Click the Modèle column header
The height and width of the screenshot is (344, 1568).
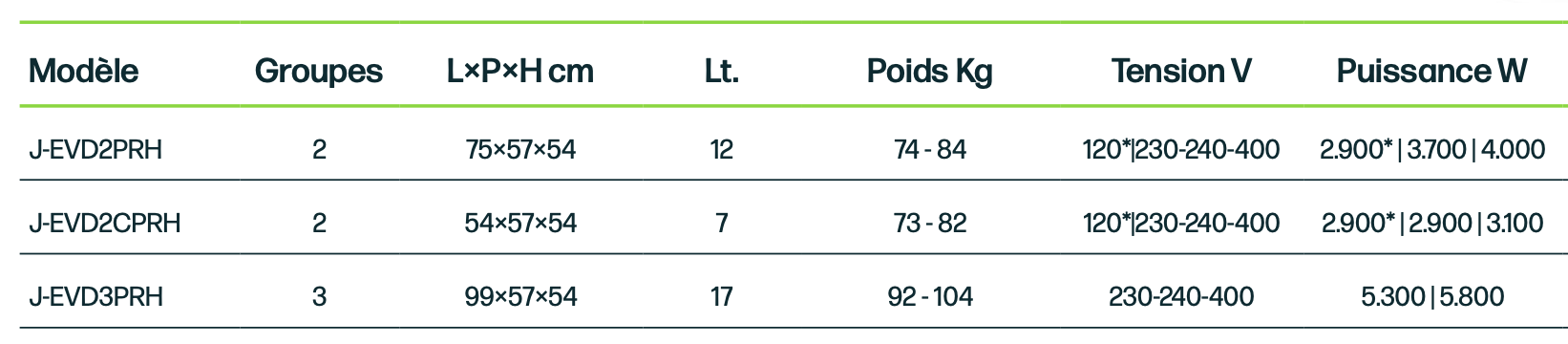tap(84, 71)
